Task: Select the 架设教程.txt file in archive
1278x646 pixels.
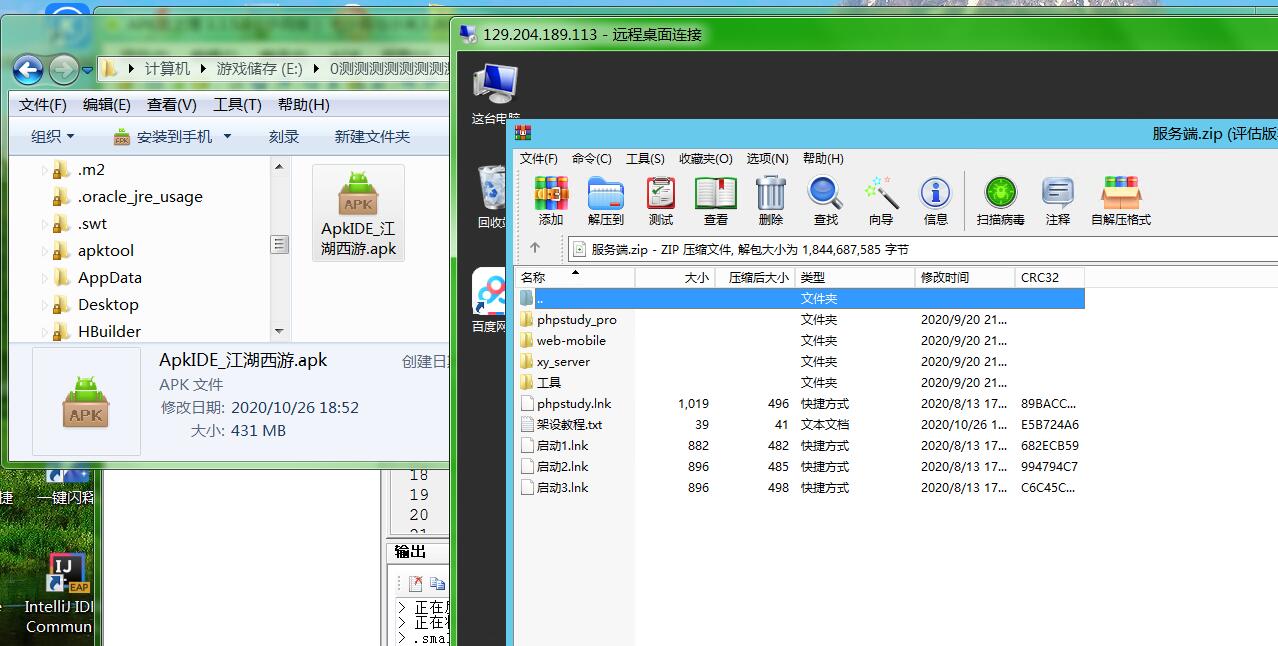Action: [x=569, y=425]
